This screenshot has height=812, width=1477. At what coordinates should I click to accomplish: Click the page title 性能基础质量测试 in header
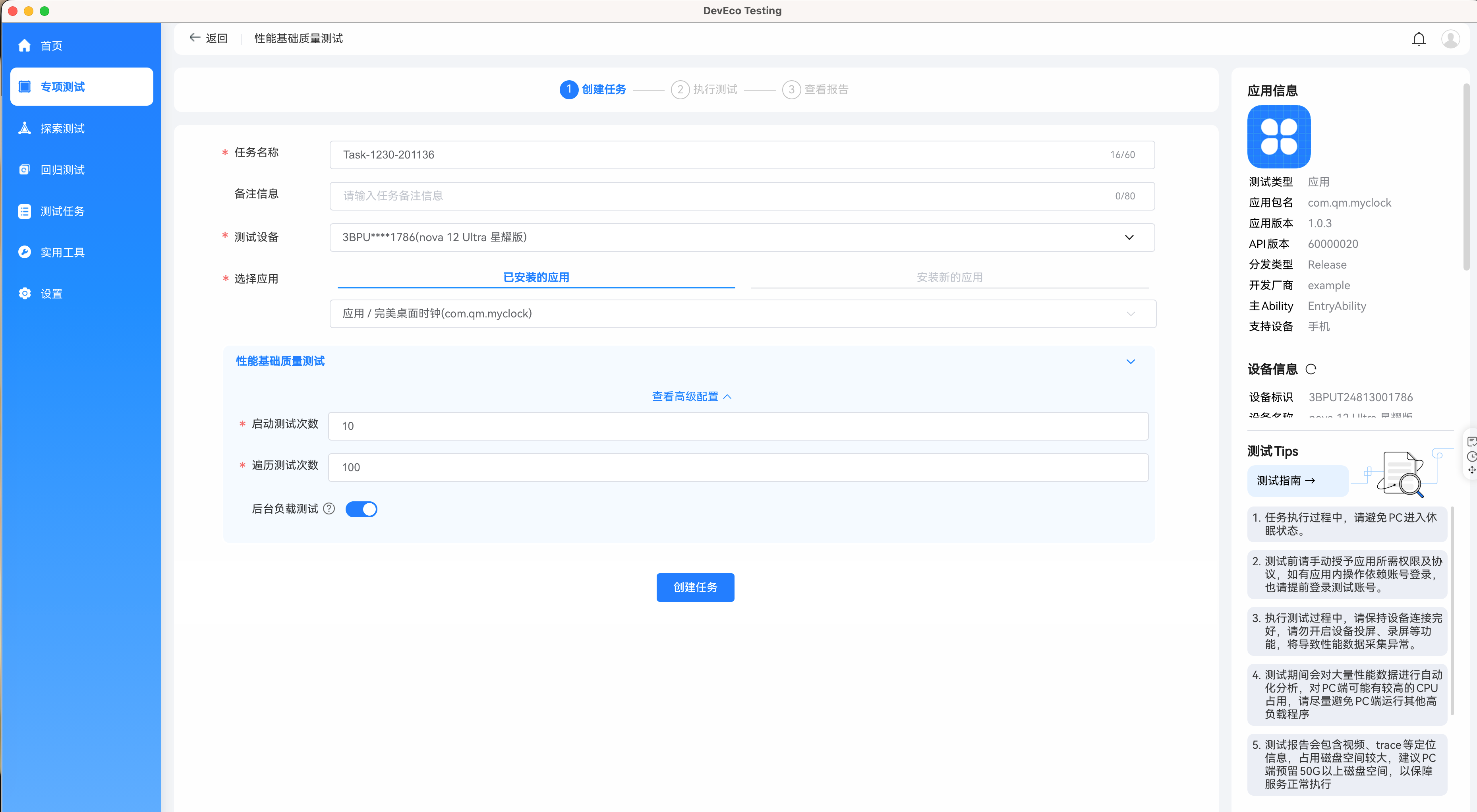[x=298, y=39]
